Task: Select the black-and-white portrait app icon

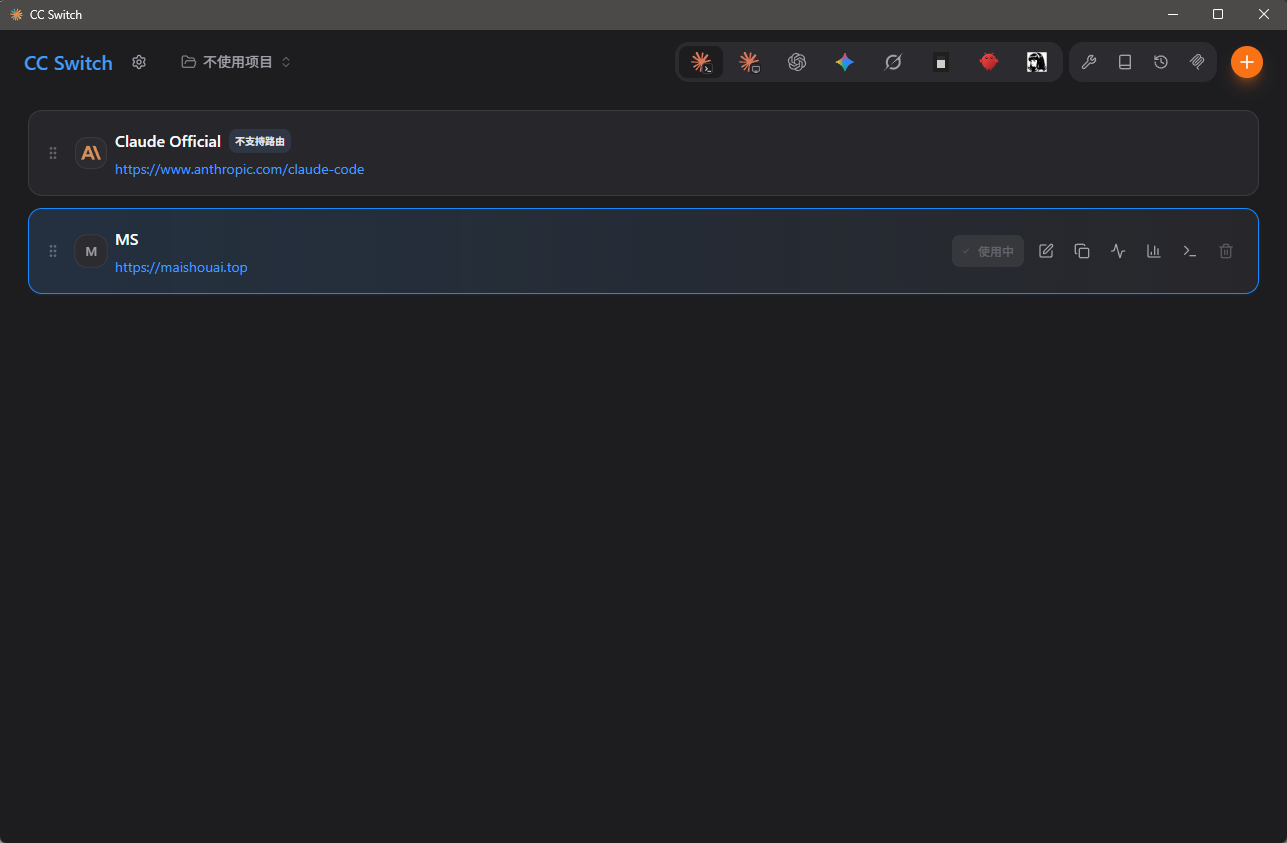Action: click(1037, 62)
